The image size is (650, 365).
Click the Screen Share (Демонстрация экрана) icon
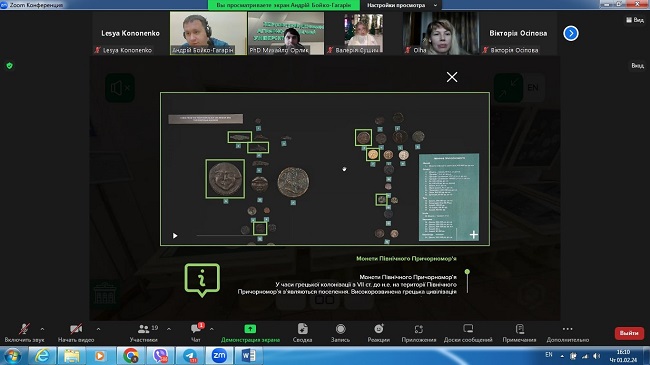(x=250, y=329)
